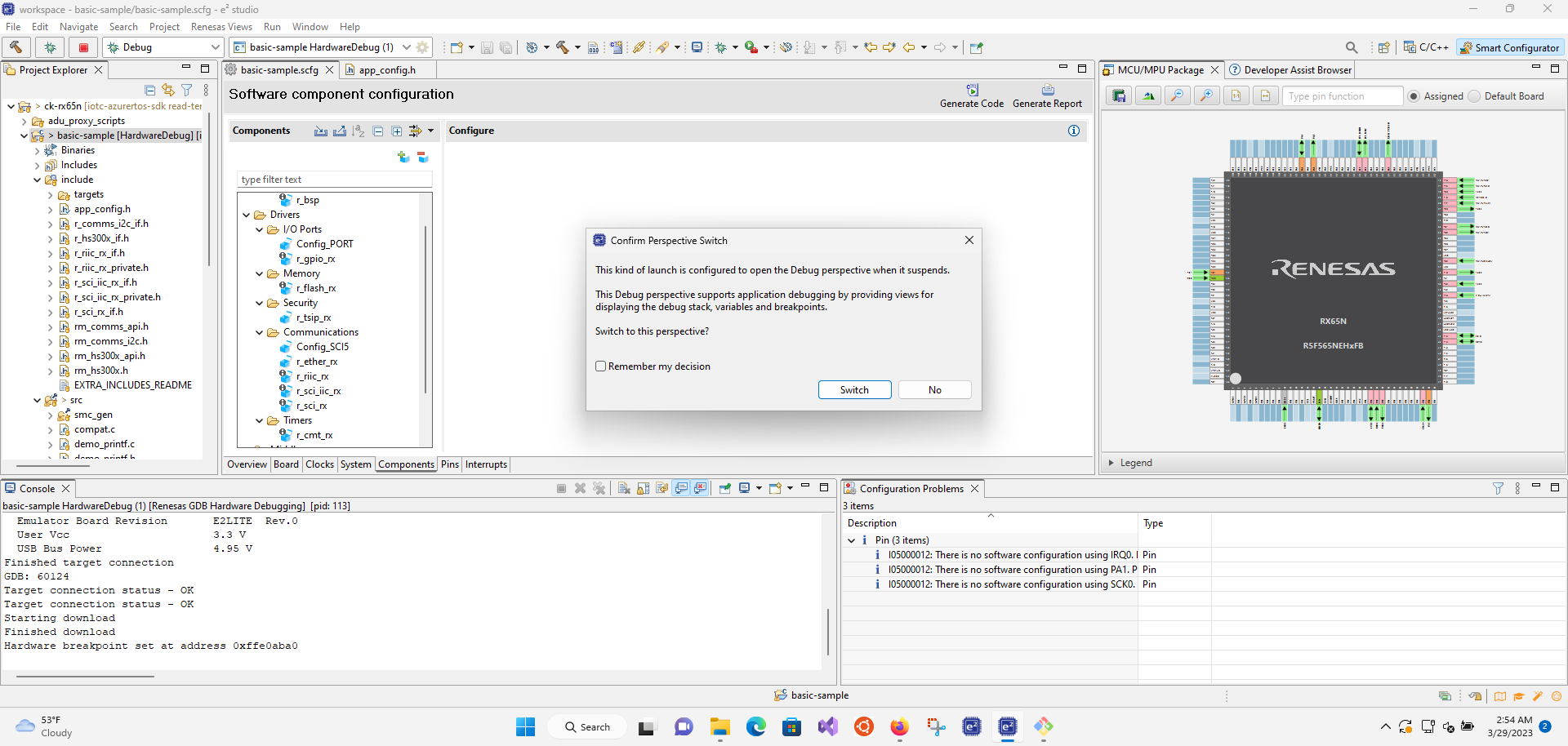
Task: Open the Renesas Views menu
Action: 221,27
